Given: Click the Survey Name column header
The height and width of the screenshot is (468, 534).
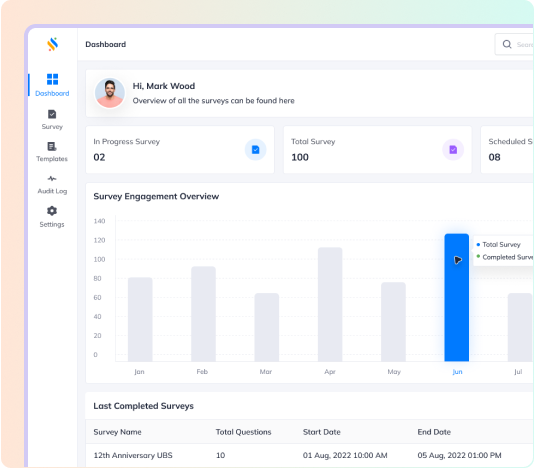Looking at the screenshot, I should click(x=117, y=432).
